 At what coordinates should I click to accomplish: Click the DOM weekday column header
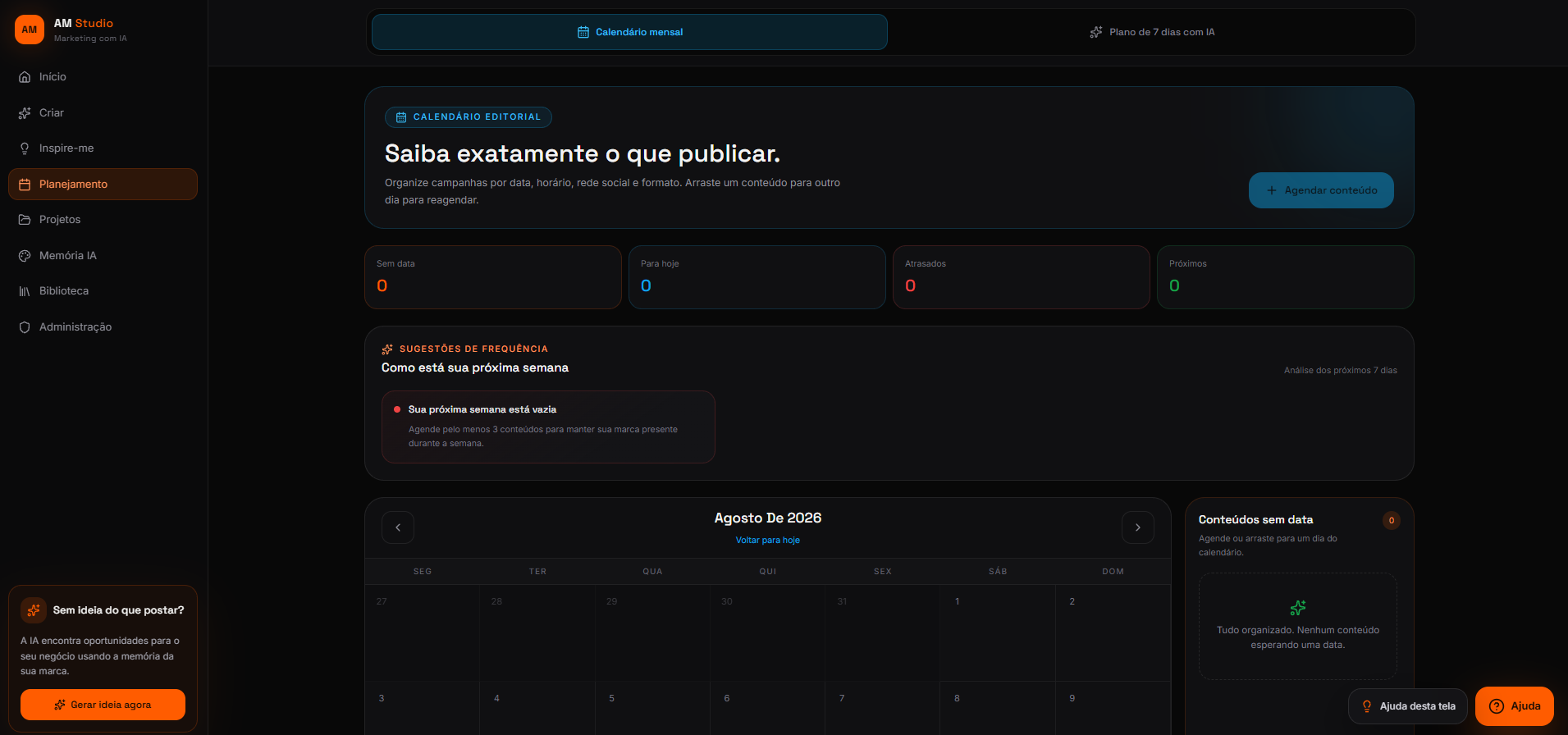(x=1113, y=572)
